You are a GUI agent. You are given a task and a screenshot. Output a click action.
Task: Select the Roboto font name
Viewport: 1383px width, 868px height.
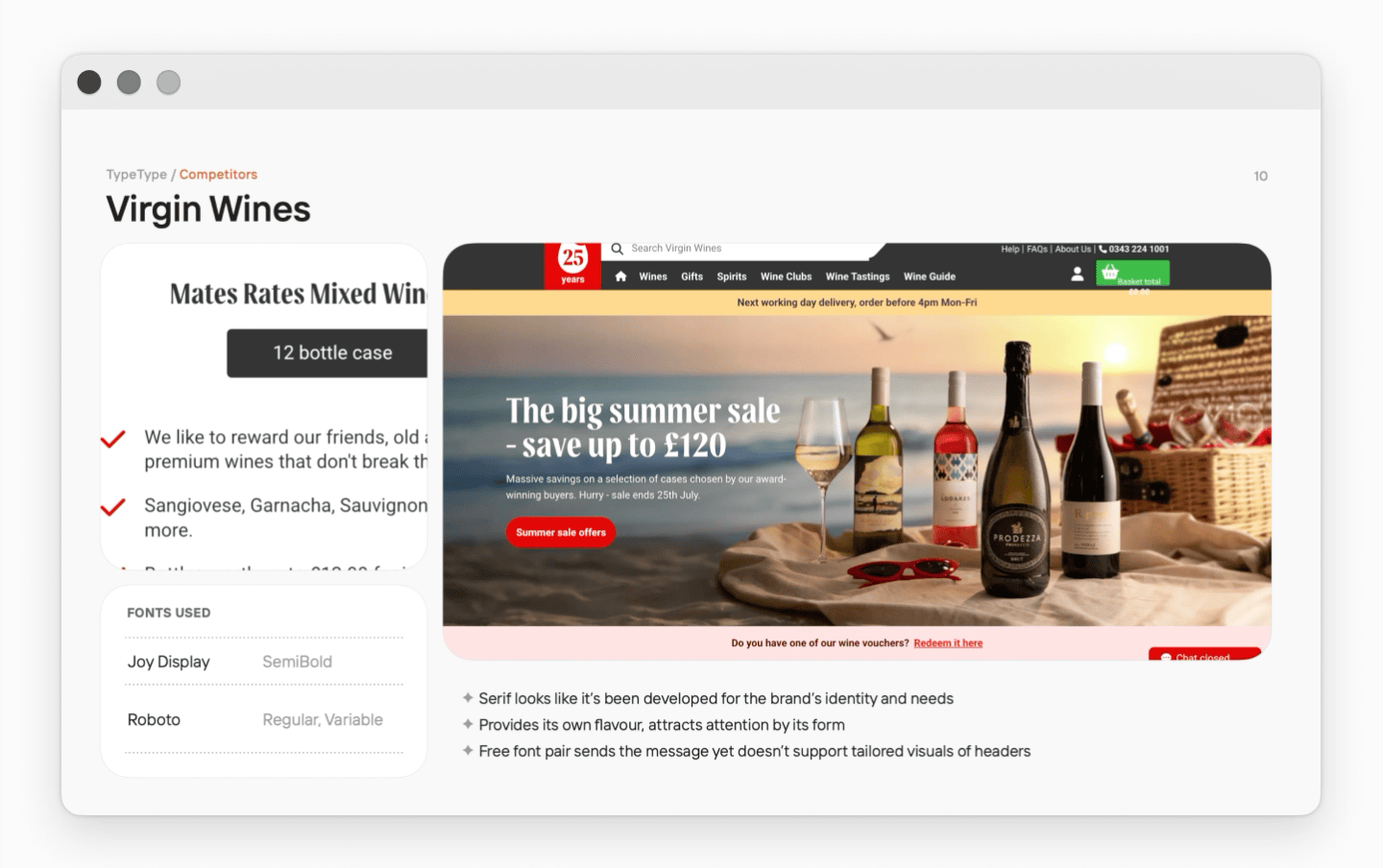point(154,719)
